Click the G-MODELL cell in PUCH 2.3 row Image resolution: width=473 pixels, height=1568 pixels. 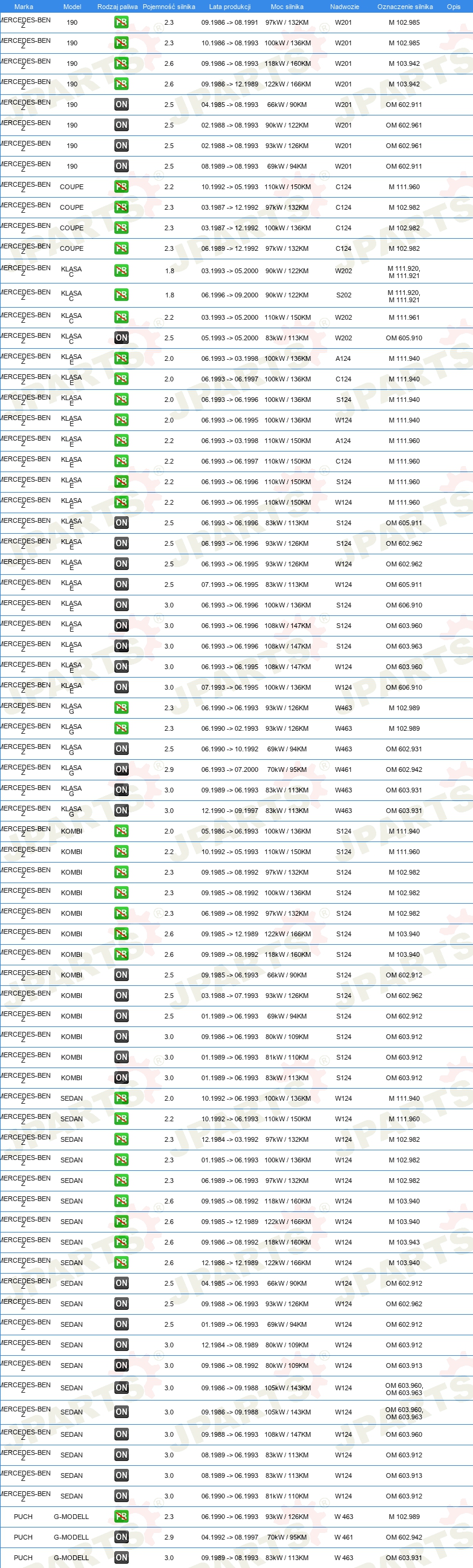click(71, 1517)
